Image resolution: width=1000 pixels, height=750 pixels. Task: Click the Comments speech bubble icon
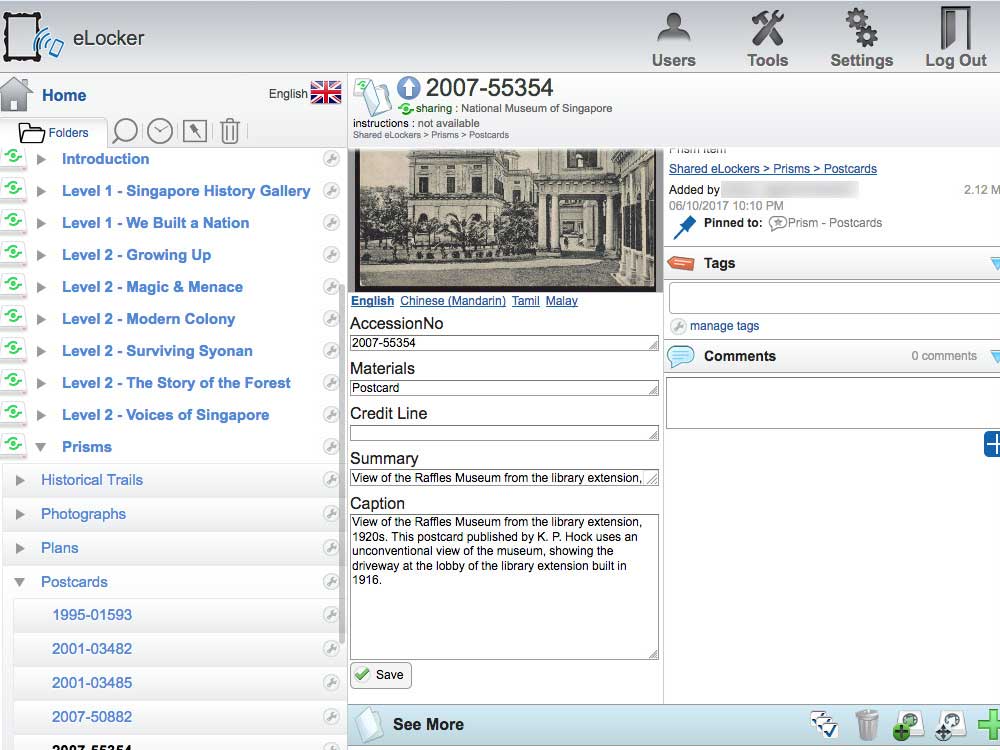(x=680, y=356)
